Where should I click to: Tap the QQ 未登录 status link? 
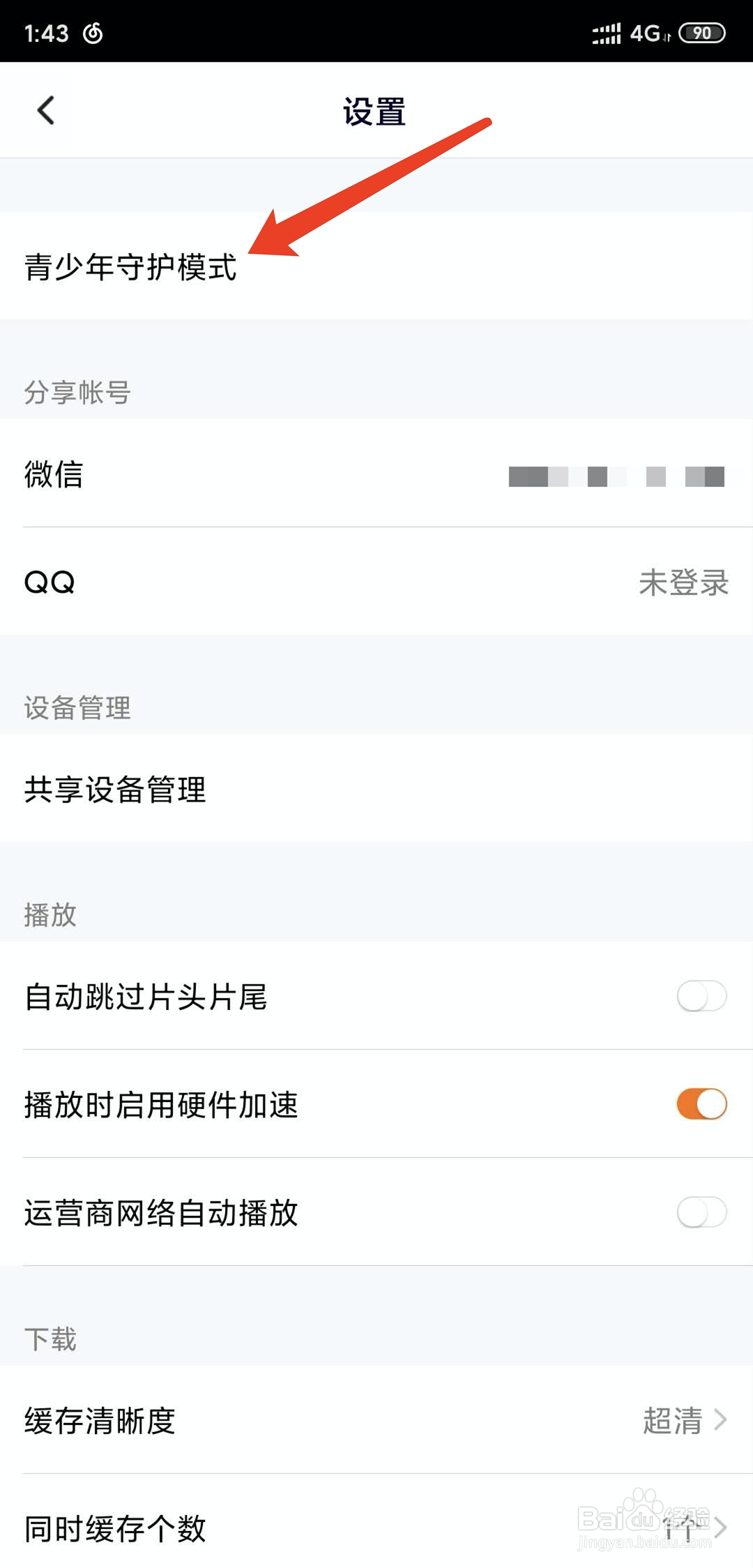683,582
